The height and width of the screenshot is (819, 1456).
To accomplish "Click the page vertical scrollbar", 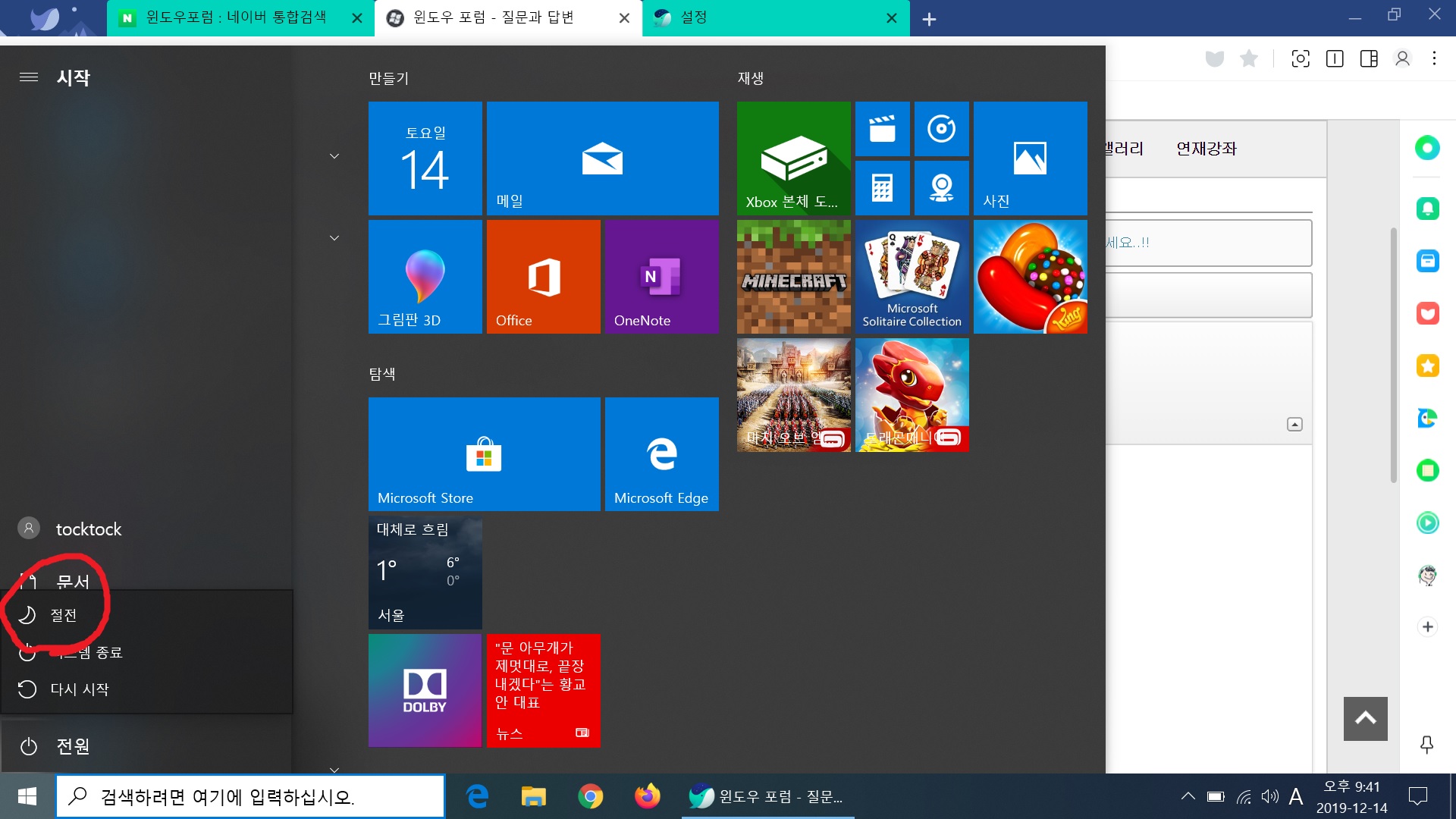I will click(x=1394, y=354).
